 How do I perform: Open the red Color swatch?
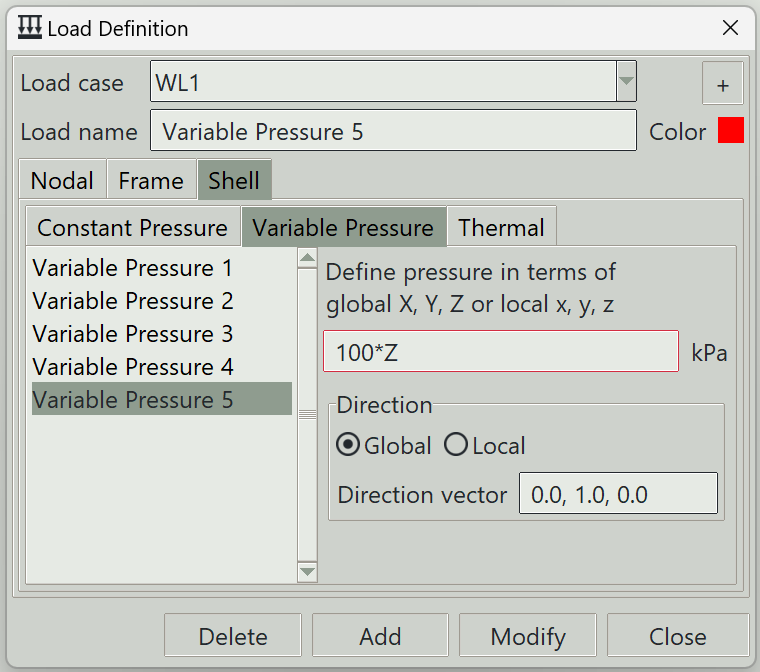coord(730,130)
